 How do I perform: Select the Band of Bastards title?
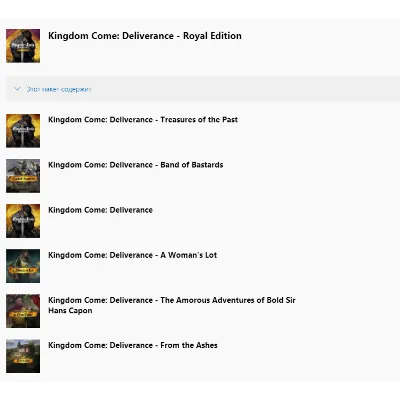click(x=135, y=165)
